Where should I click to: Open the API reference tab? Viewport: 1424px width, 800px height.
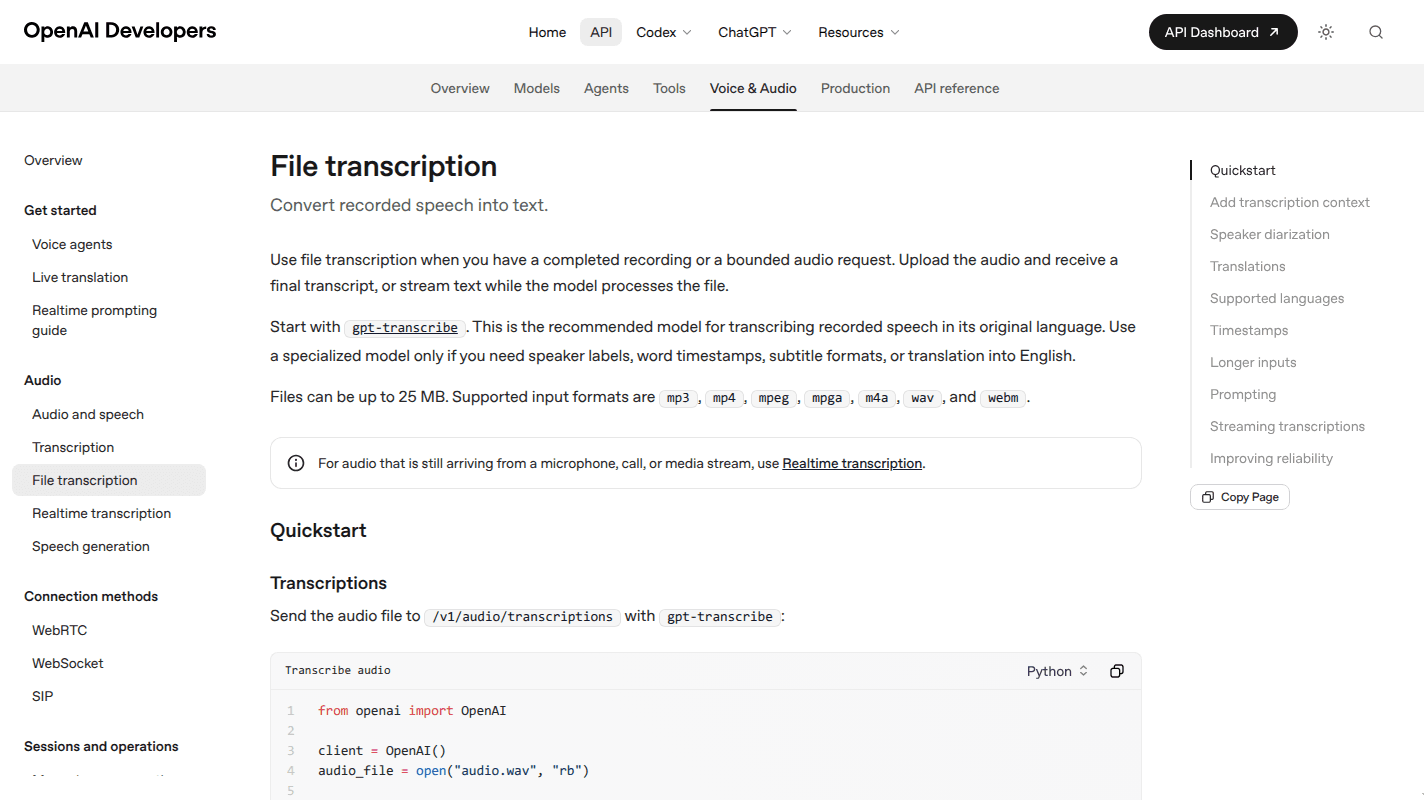tap(956, 88)
